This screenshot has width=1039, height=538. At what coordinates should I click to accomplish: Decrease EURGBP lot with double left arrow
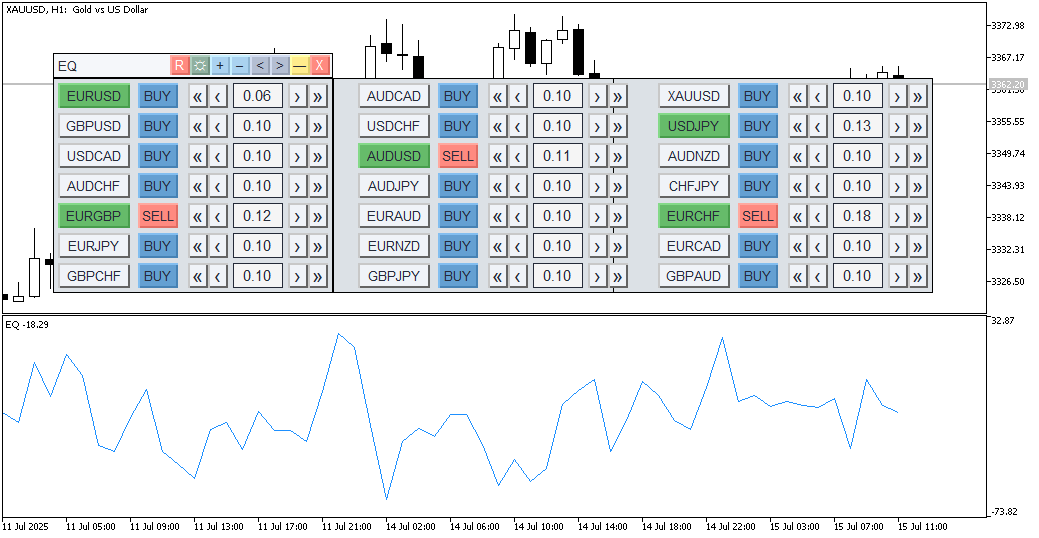click(x=197, y=216)
